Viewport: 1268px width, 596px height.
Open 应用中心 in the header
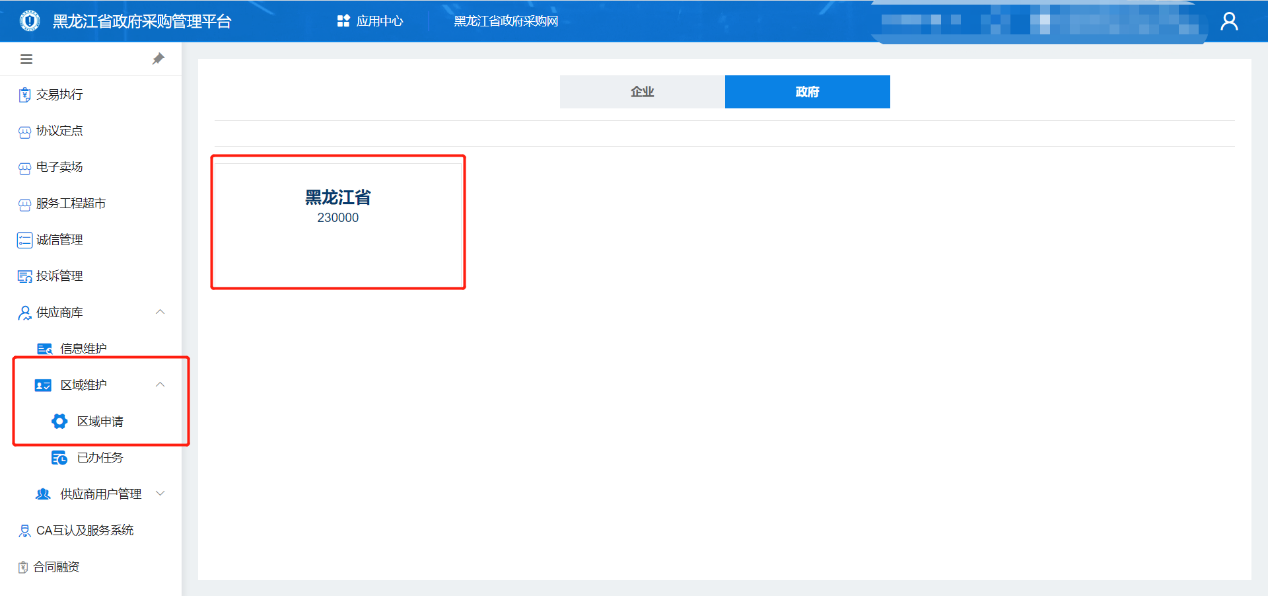point(370,21)
